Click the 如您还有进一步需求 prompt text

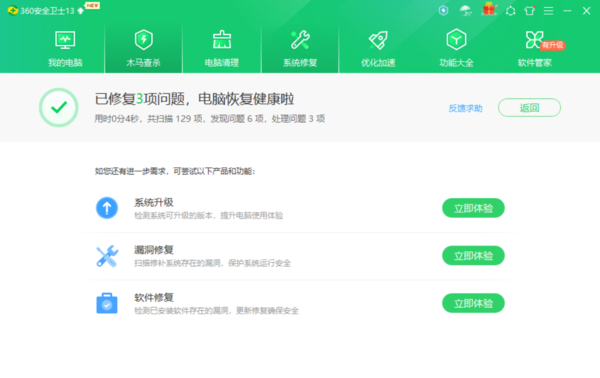pos(175,171)
